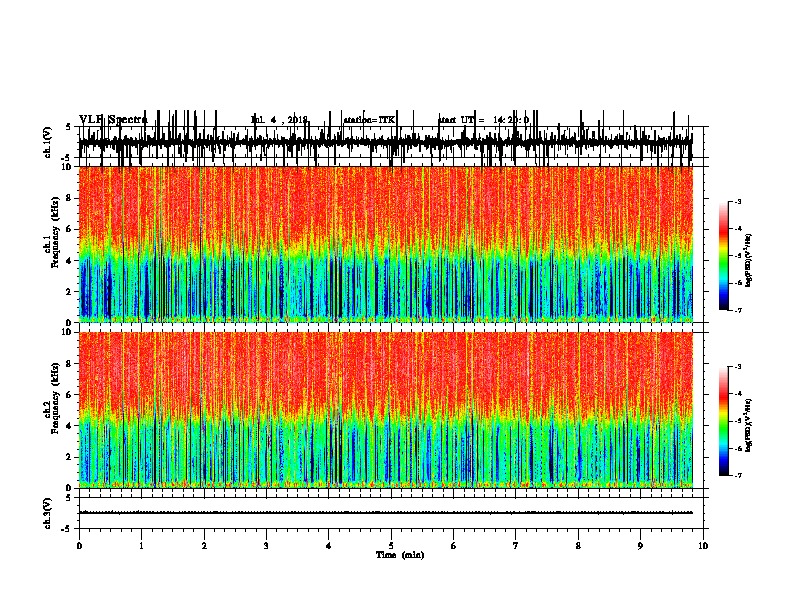Click the time axis end label "10"
This screenshot has width=792, height=612.
(703, 546)
